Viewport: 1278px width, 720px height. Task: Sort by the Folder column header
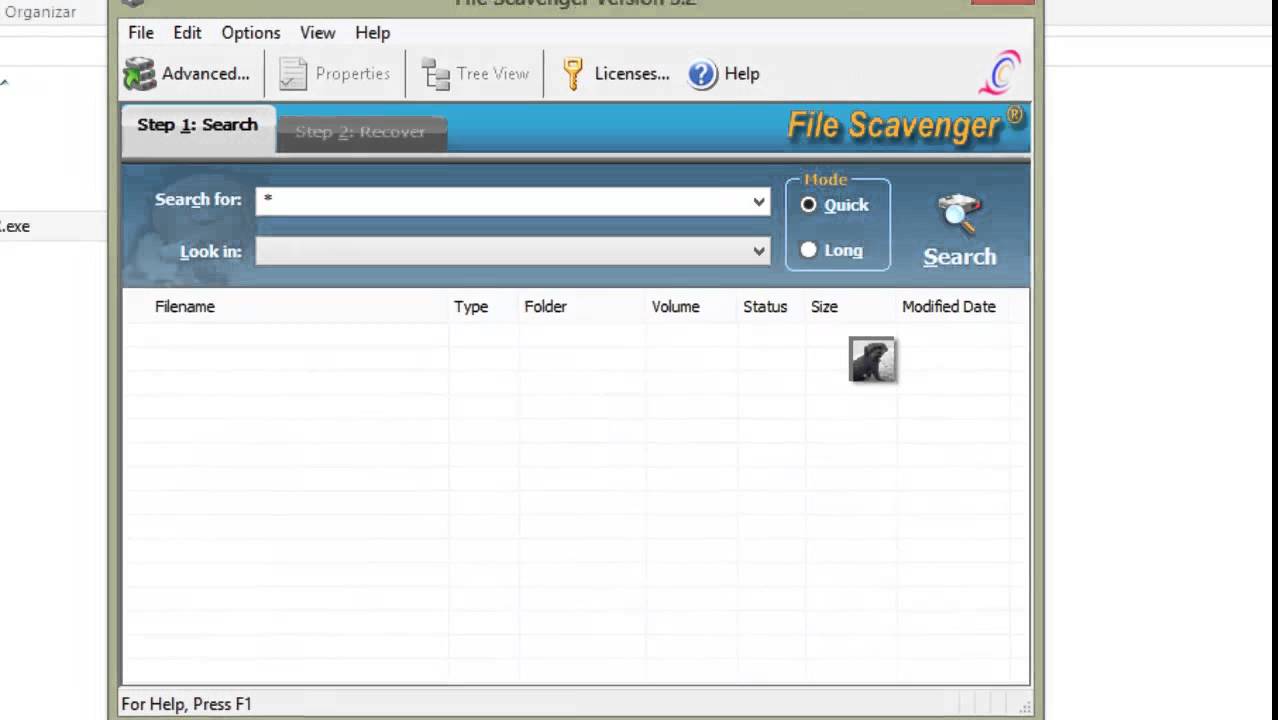(546, 307)
